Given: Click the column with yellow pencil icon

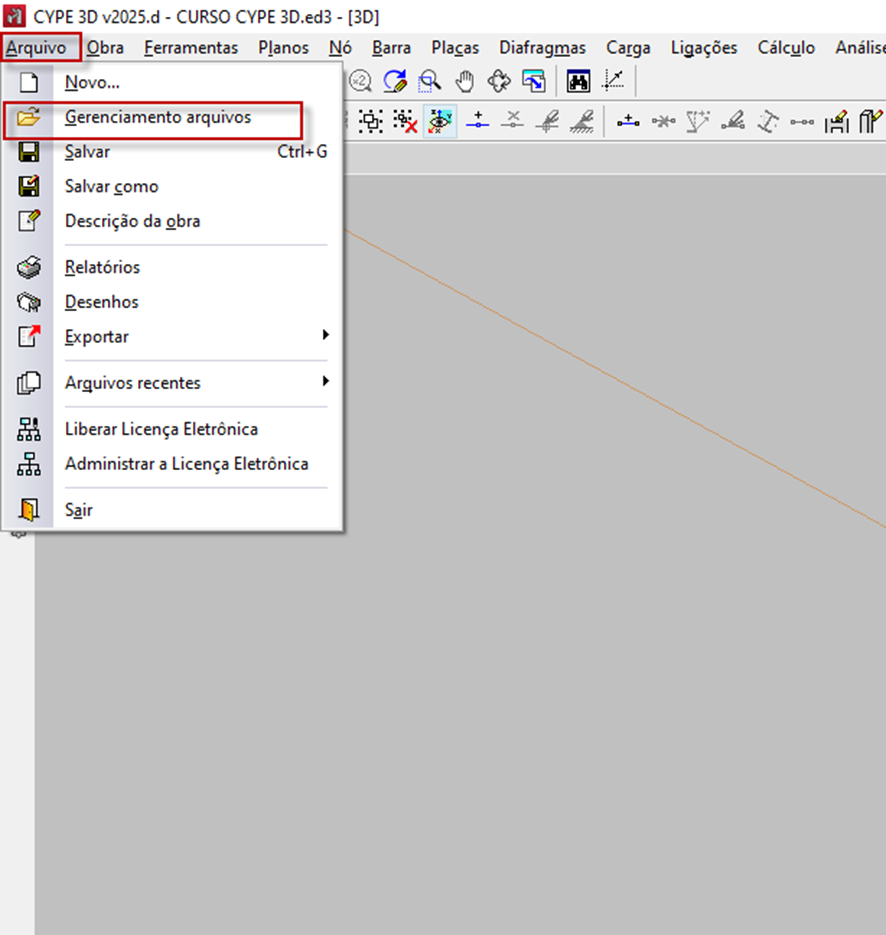Looking at the screenshot, I should (x=870, y=121).
